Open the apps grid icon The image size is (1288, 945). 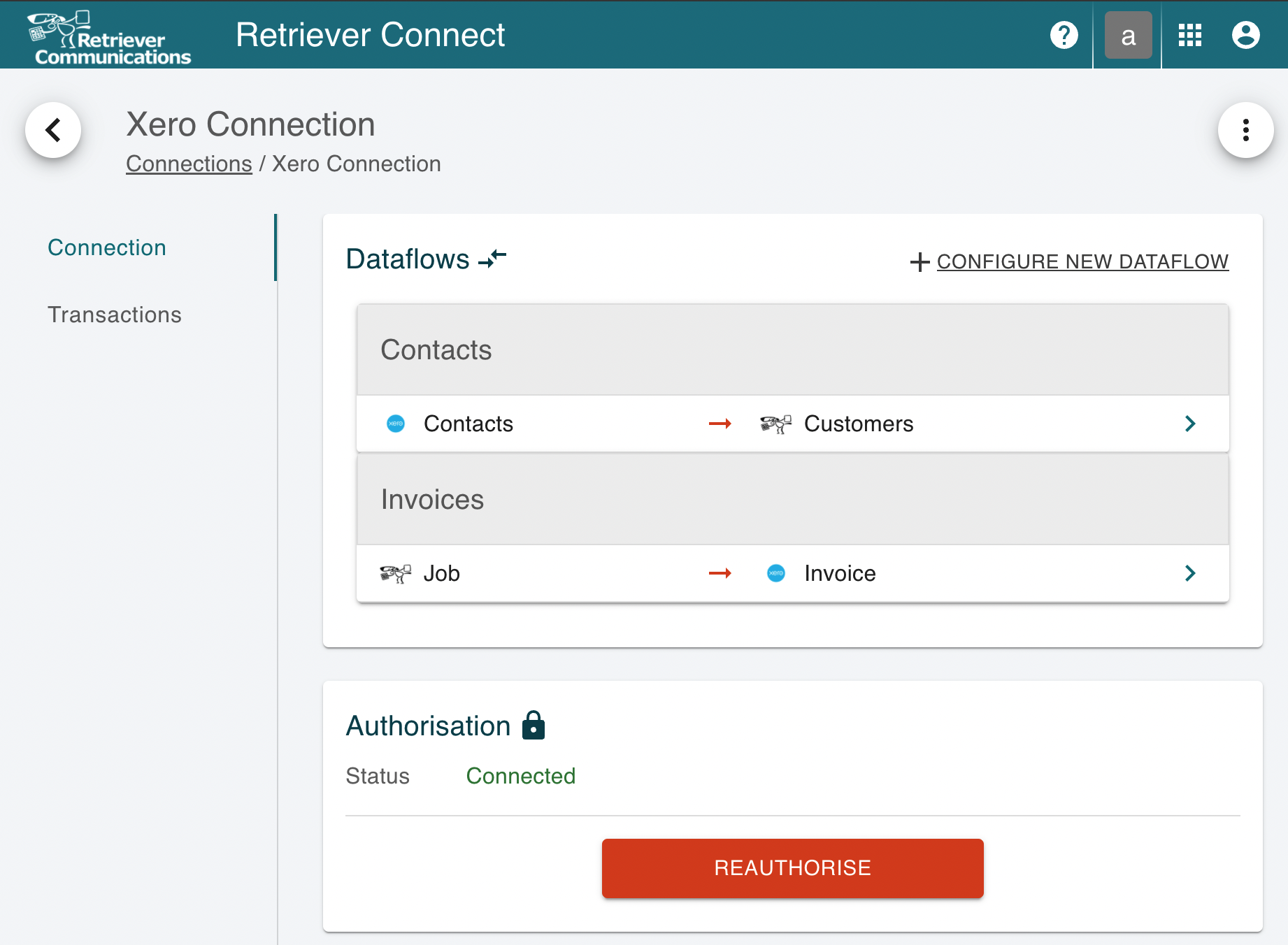click(1189, 35)
